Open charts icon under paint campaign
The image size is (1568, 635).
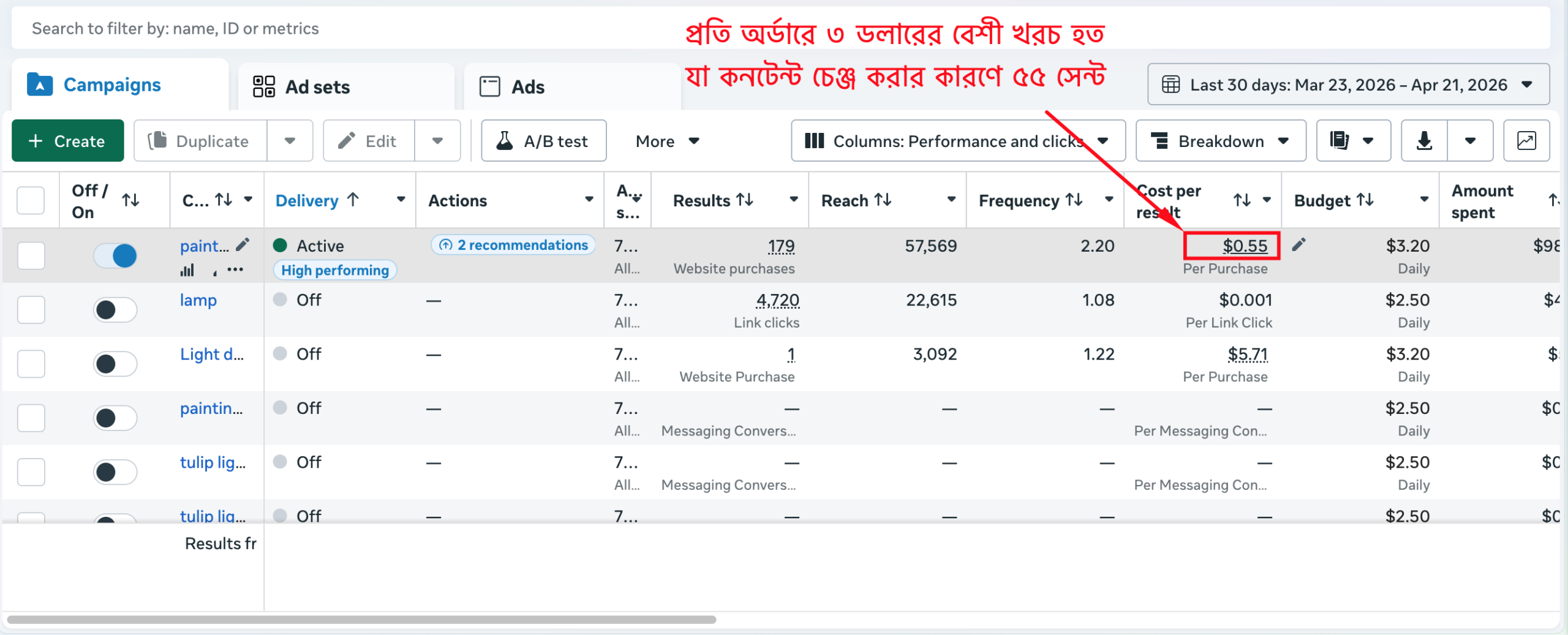click(x=187, y=270)
